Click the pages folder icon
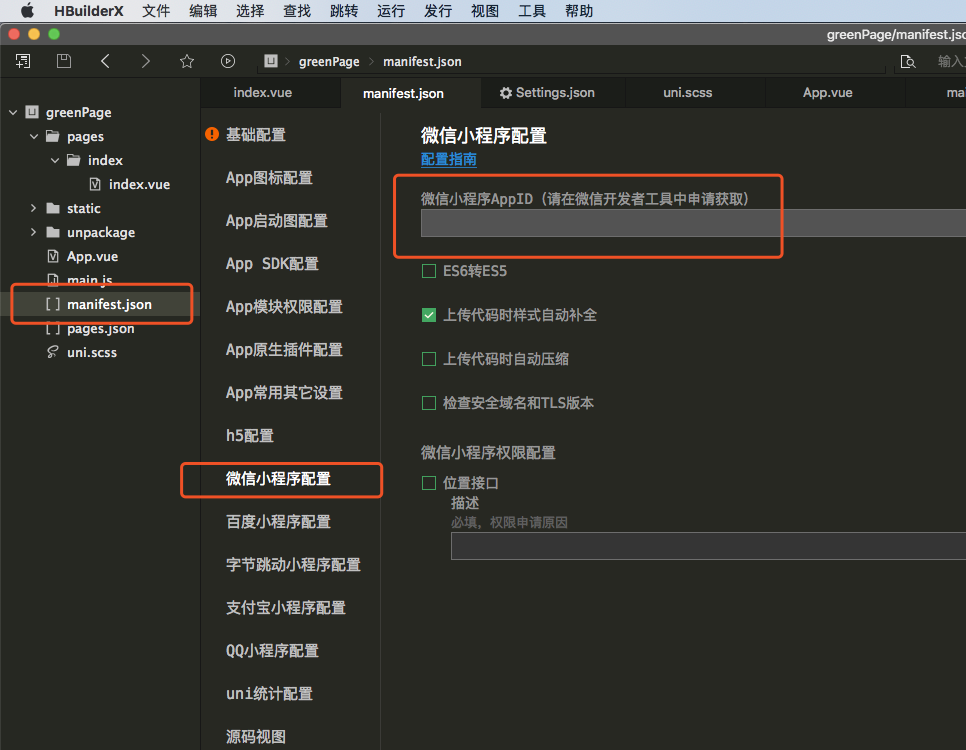 click(53, 136)
